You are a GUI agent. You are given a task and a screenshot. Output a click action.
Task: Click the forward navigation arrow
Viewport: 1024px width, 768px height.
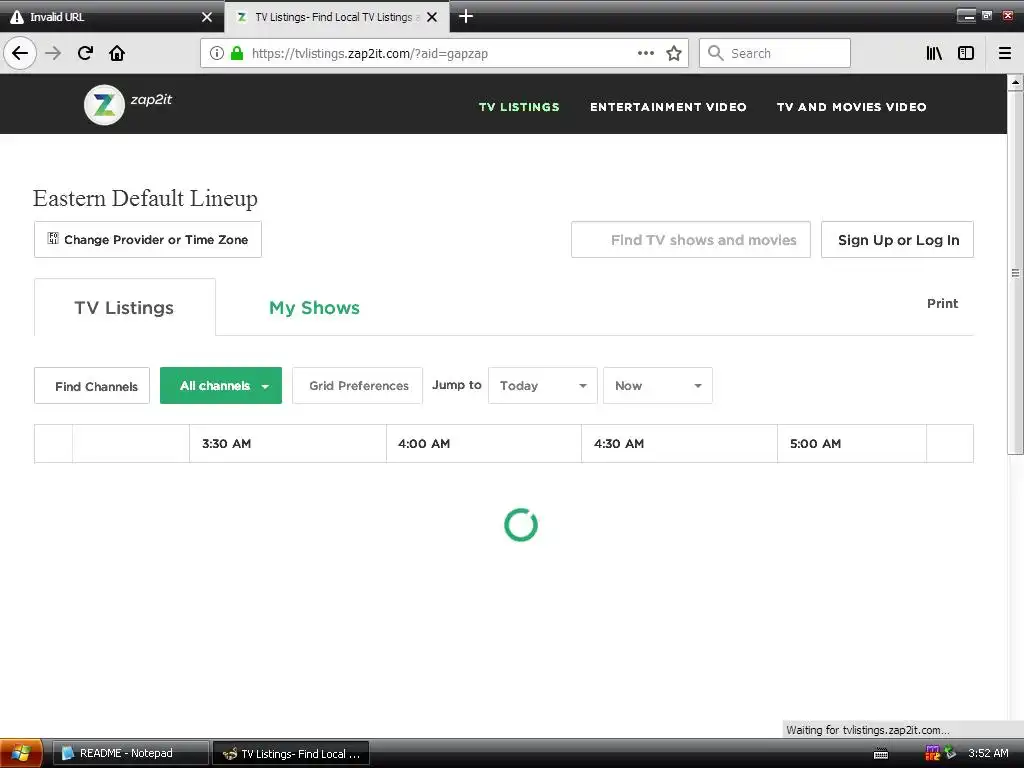(x=54, y=53)
